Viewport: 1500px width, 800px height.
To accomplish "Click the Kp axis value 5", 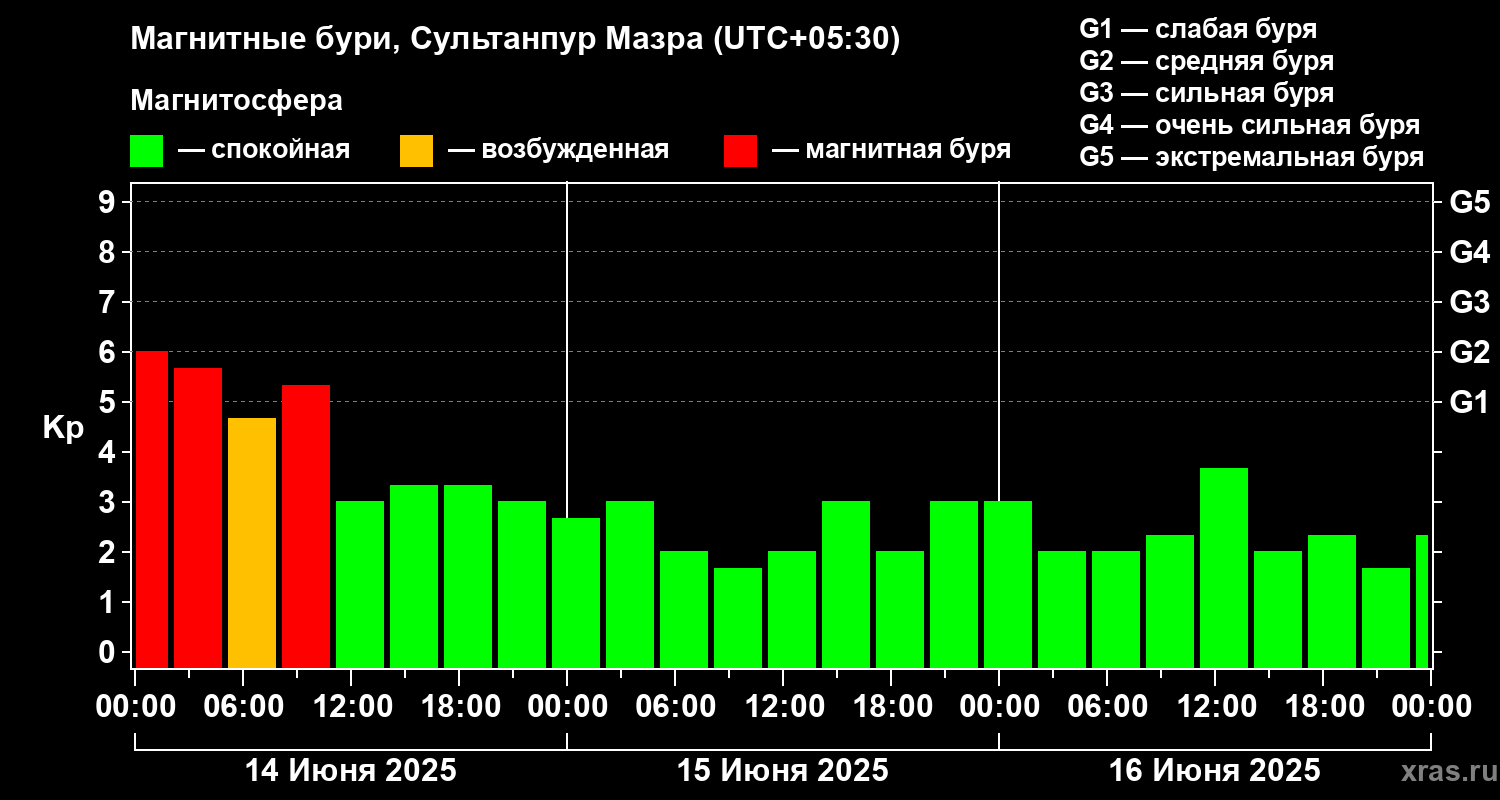I will 108,403.
